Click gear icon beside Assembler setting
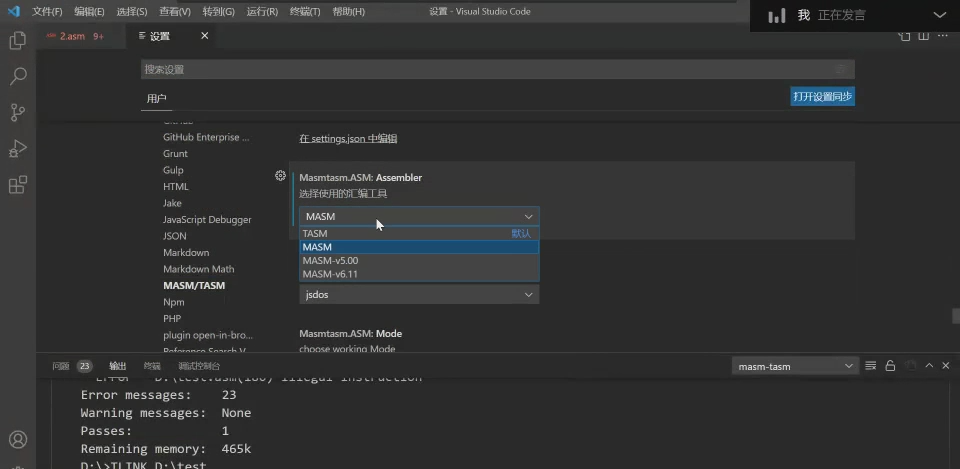Image resolution: width=960 pixels, height=469 pixels. 281,176
